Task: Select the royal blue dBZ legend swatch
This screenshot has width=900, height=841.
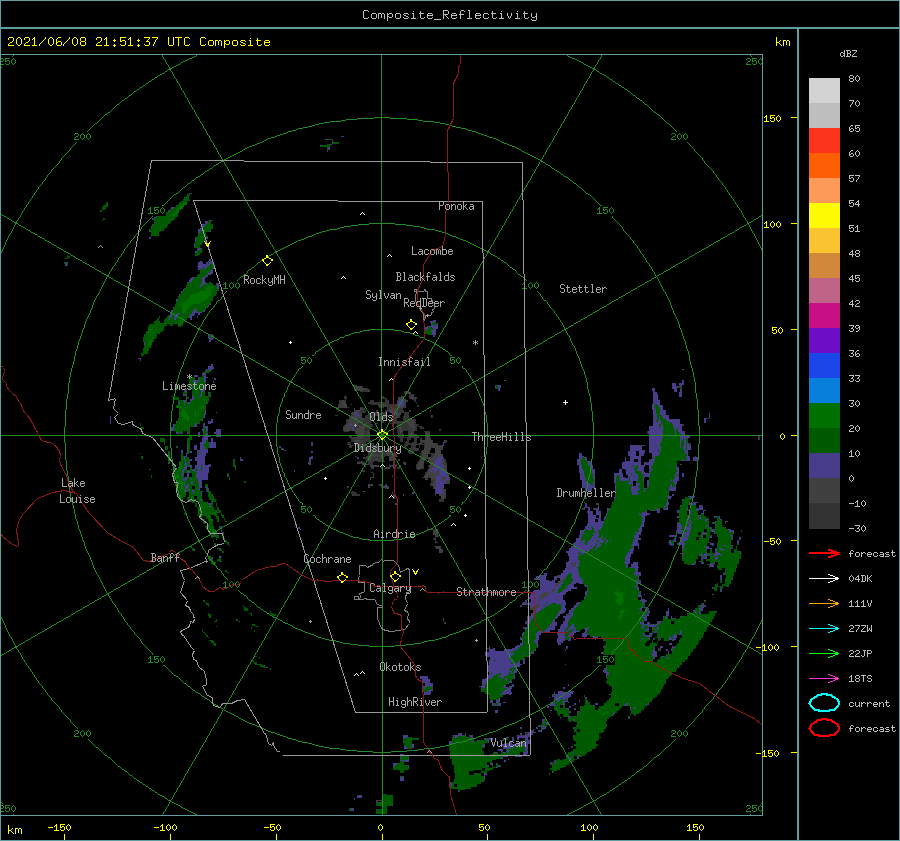Action: click(824, 365)
